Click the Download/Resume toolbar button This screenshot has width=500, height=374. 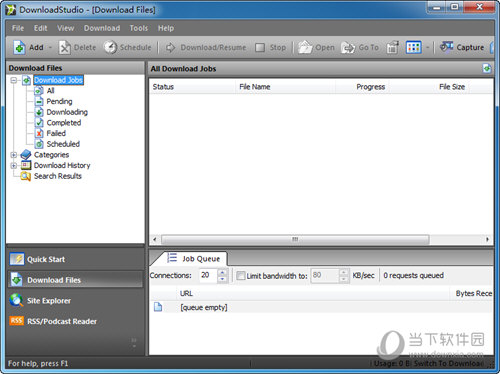point(206,48)
